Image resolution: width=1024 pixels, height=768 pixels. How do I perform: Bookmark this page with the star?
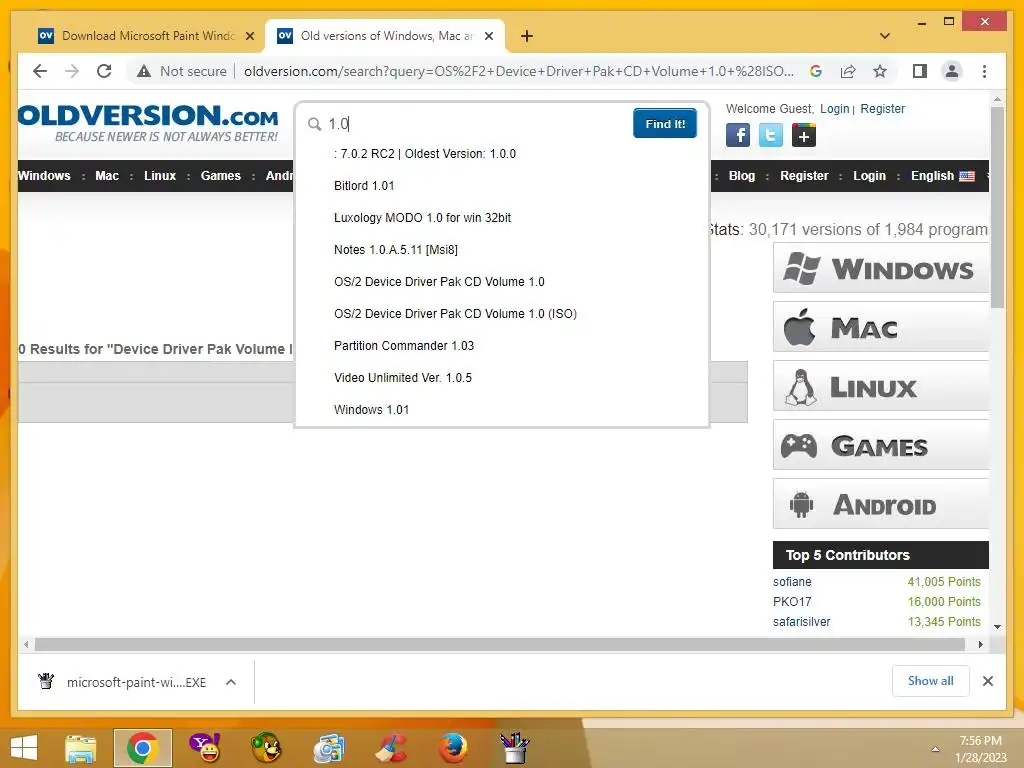pos(880,71)
